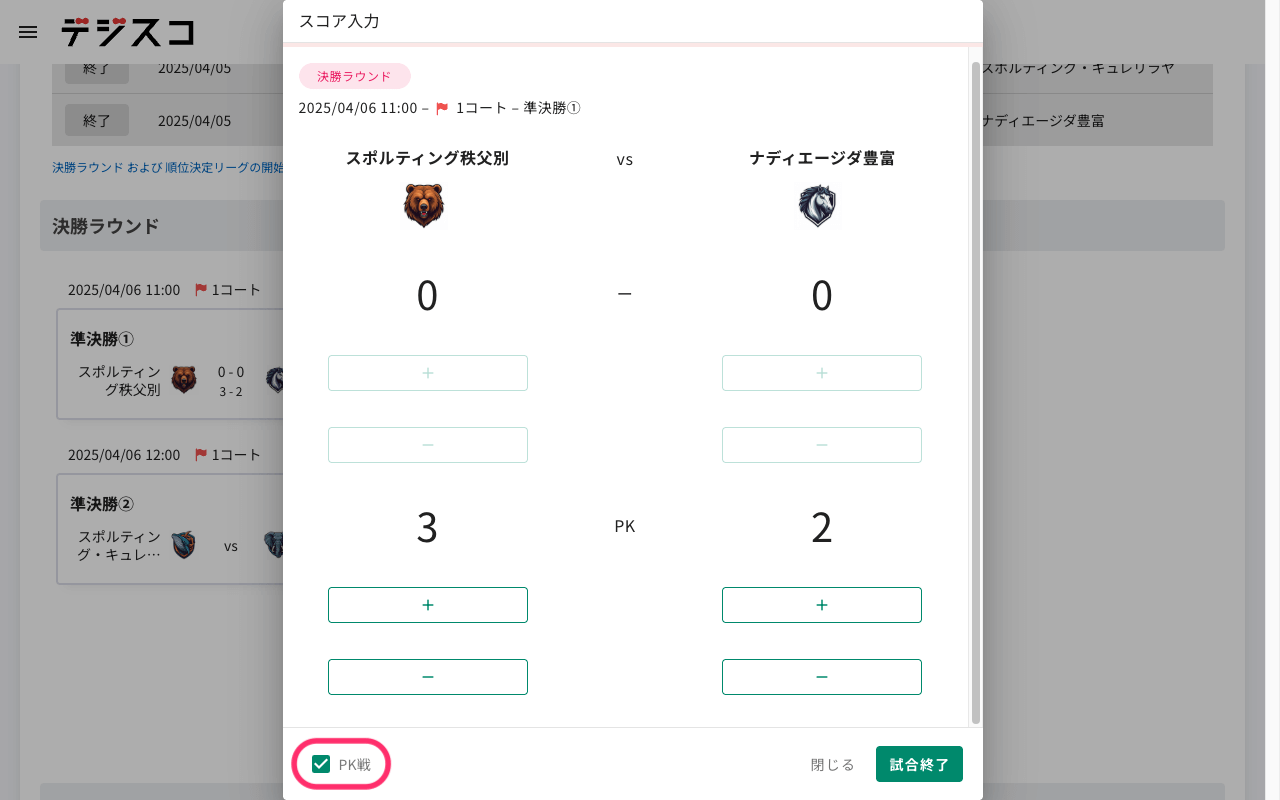1280x800 pixels.
Task: Click team icon in 準決勝② match card
Action: point(183,545)
